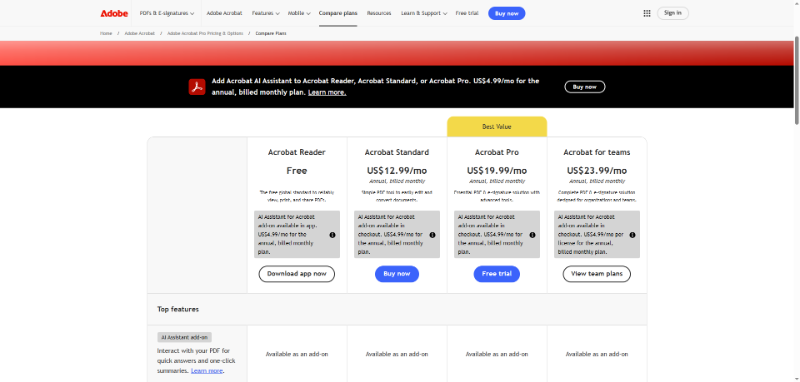Click the Sign in button
This screenshot has height=382, width=800.
672,13
